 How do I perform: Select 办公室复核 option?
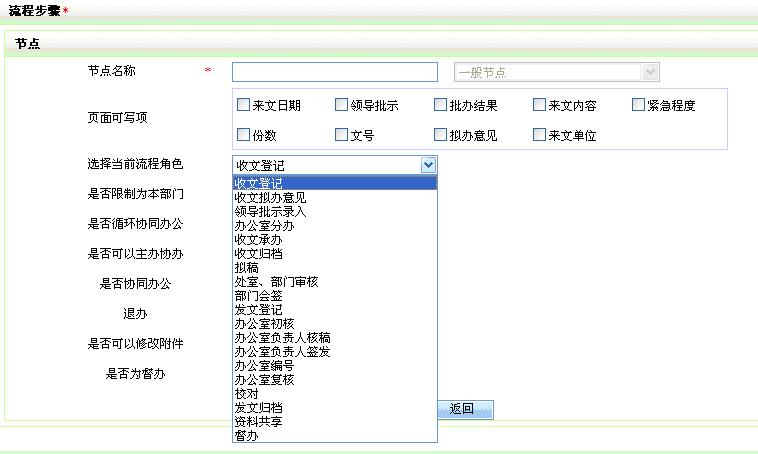tap(335, 380)
